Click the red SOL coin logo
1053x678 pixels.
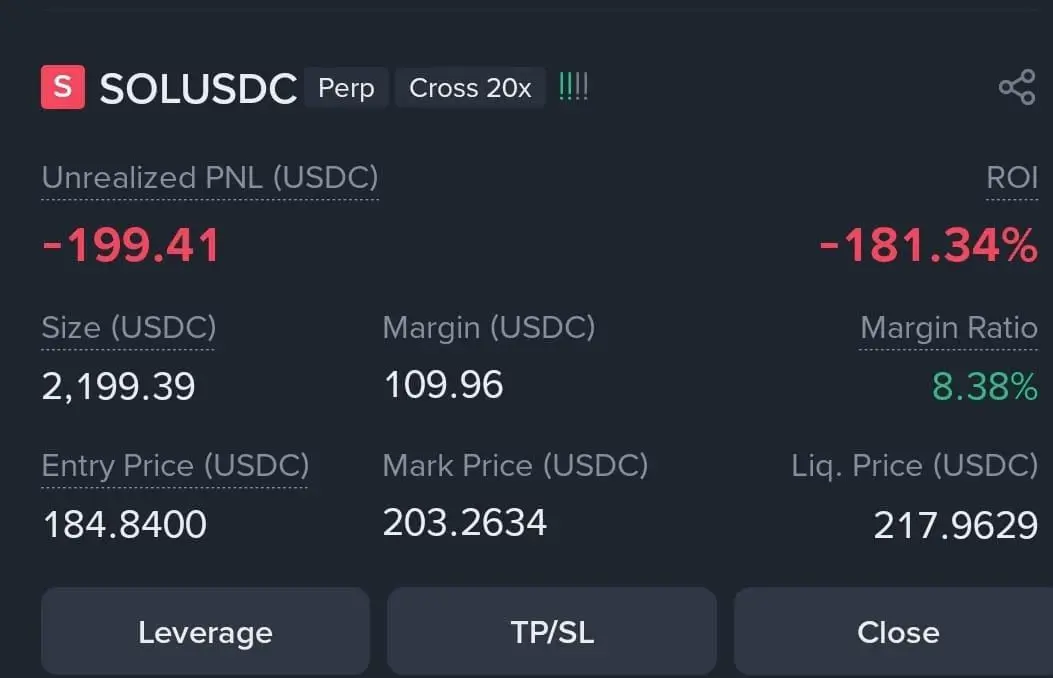63,87
